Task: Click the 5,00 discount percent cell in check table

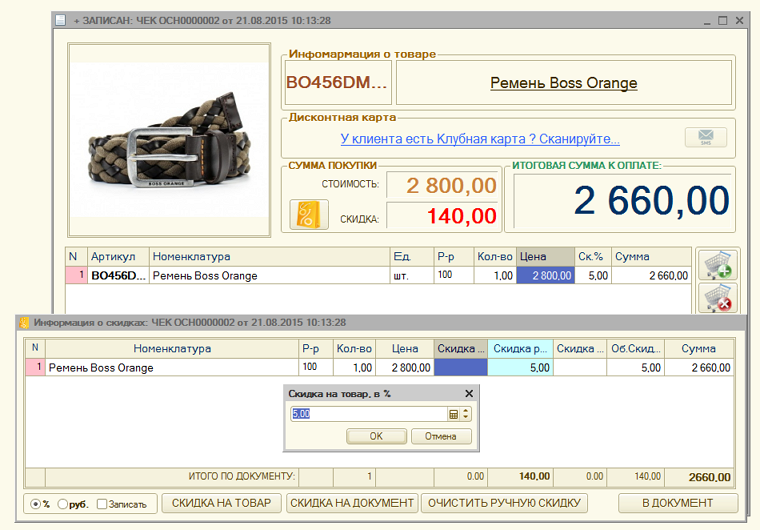Action: [592, 275]
